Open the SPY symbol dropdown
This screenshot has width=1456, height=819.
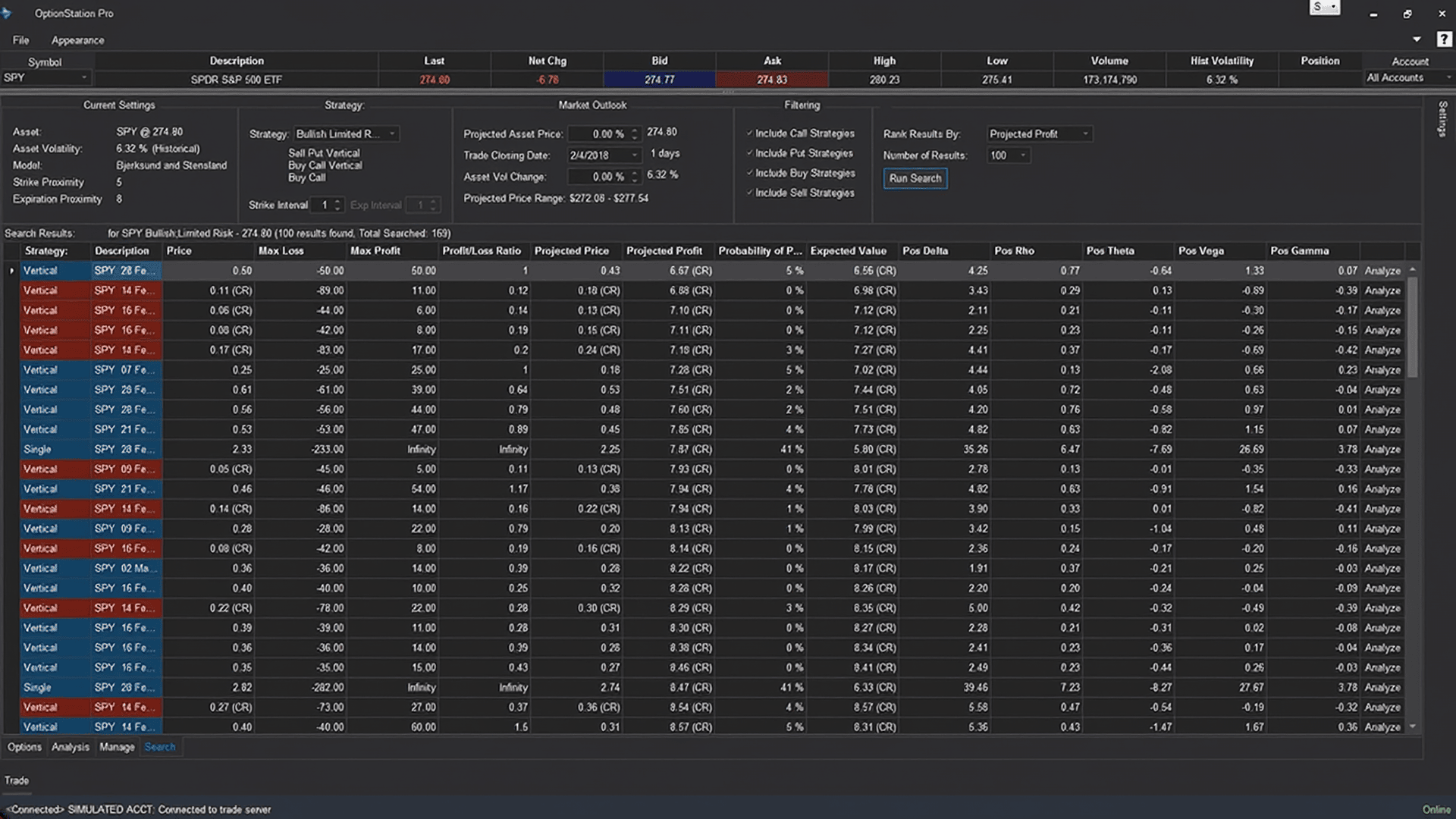click(84, 77)
